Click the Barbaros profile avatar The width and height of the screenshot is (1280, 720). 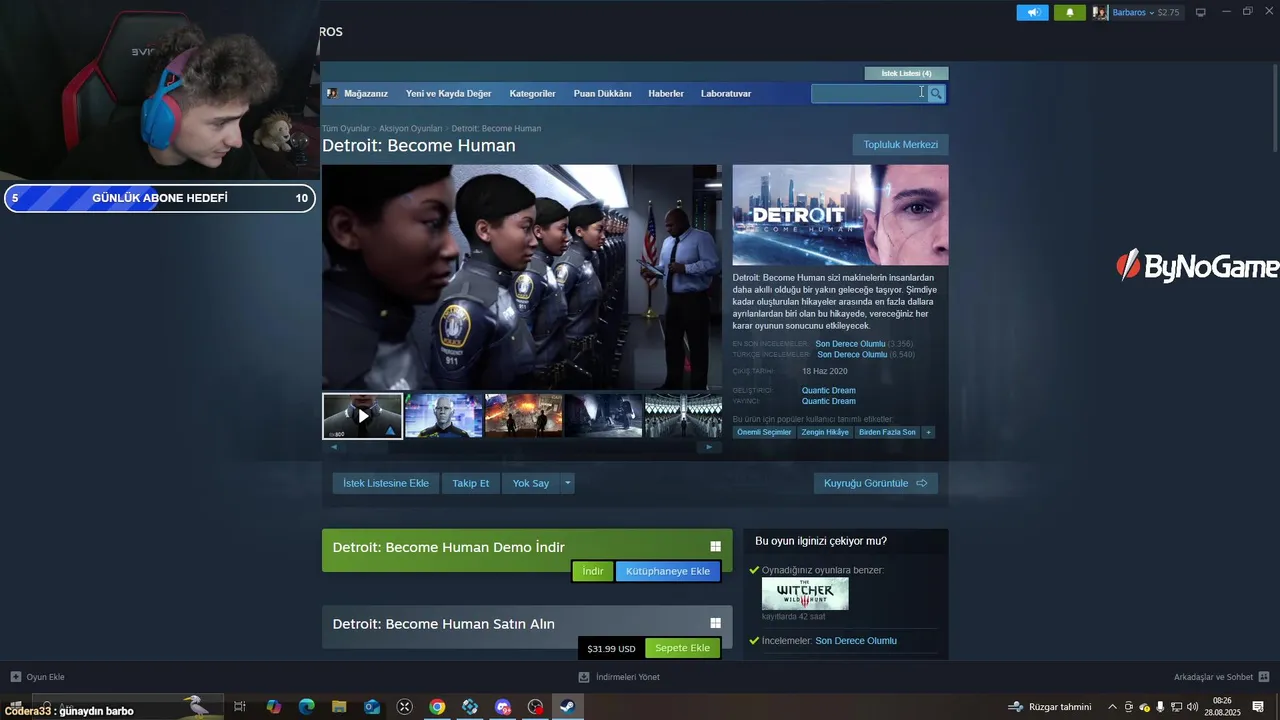pyautogui.click(x=1100, y=13)
